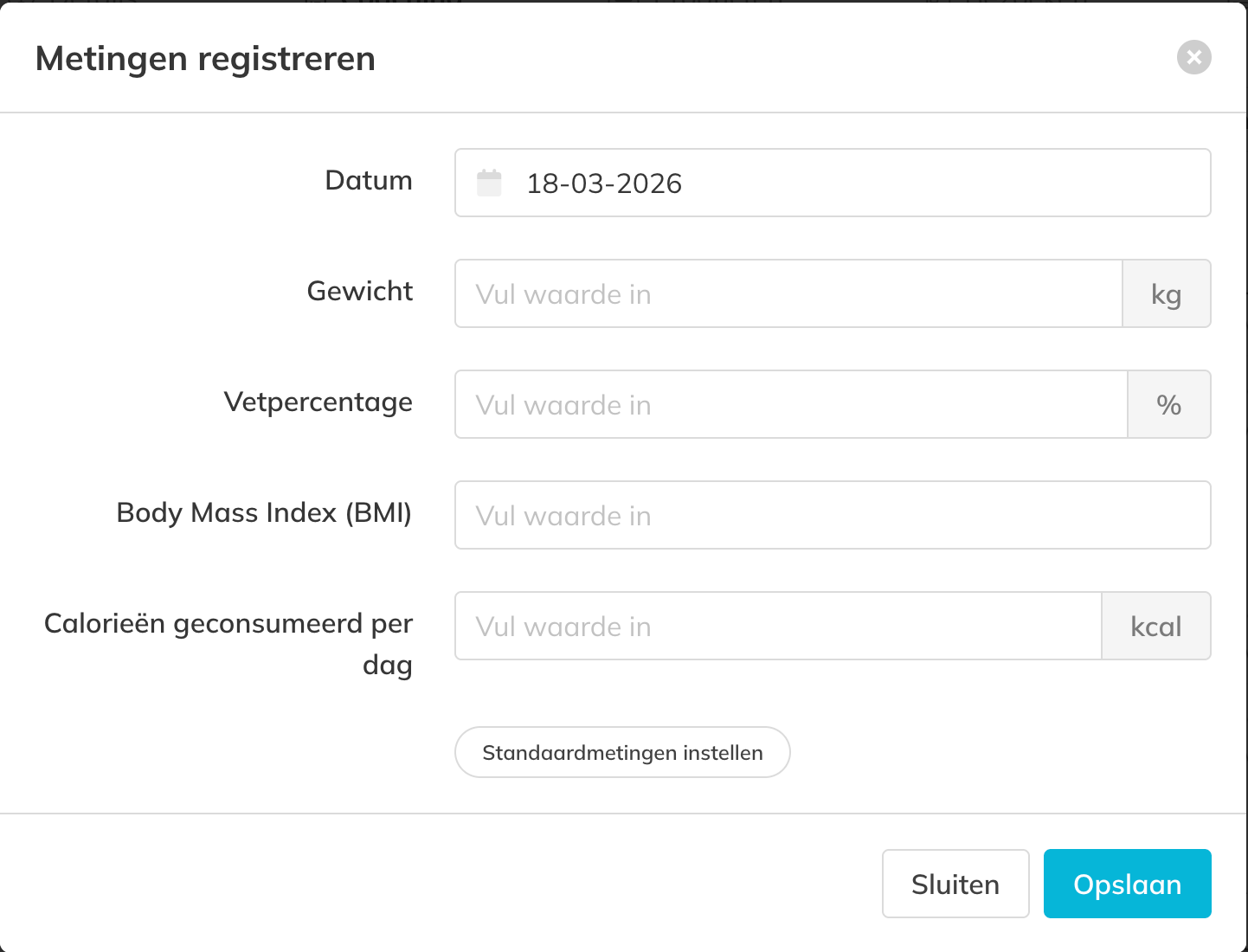Image resolution: width=1248 pixels, height=952 pixels.
Task: Open Standaardmetingen instellen
Action: (622, 752)
